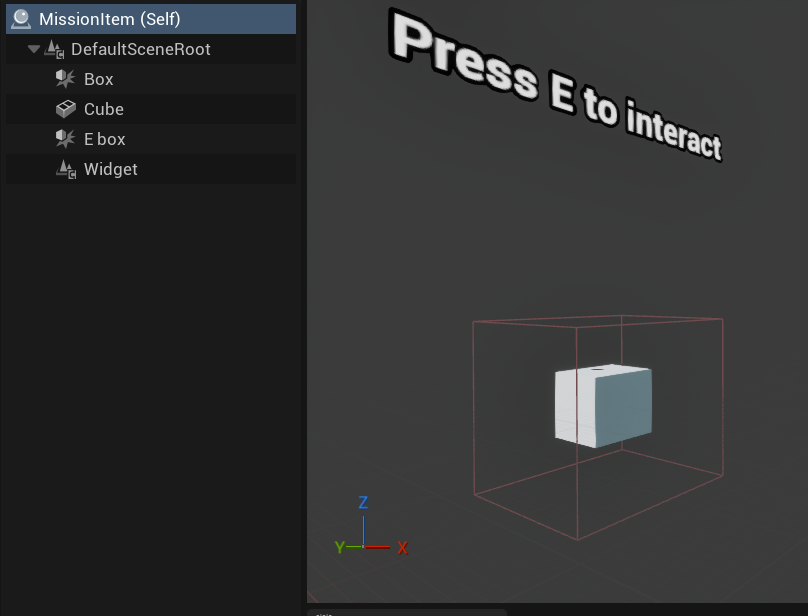Select the DefaultSceneRoot label
The width and height of the screenshot is (808, 616).
(x=141, y=49)
